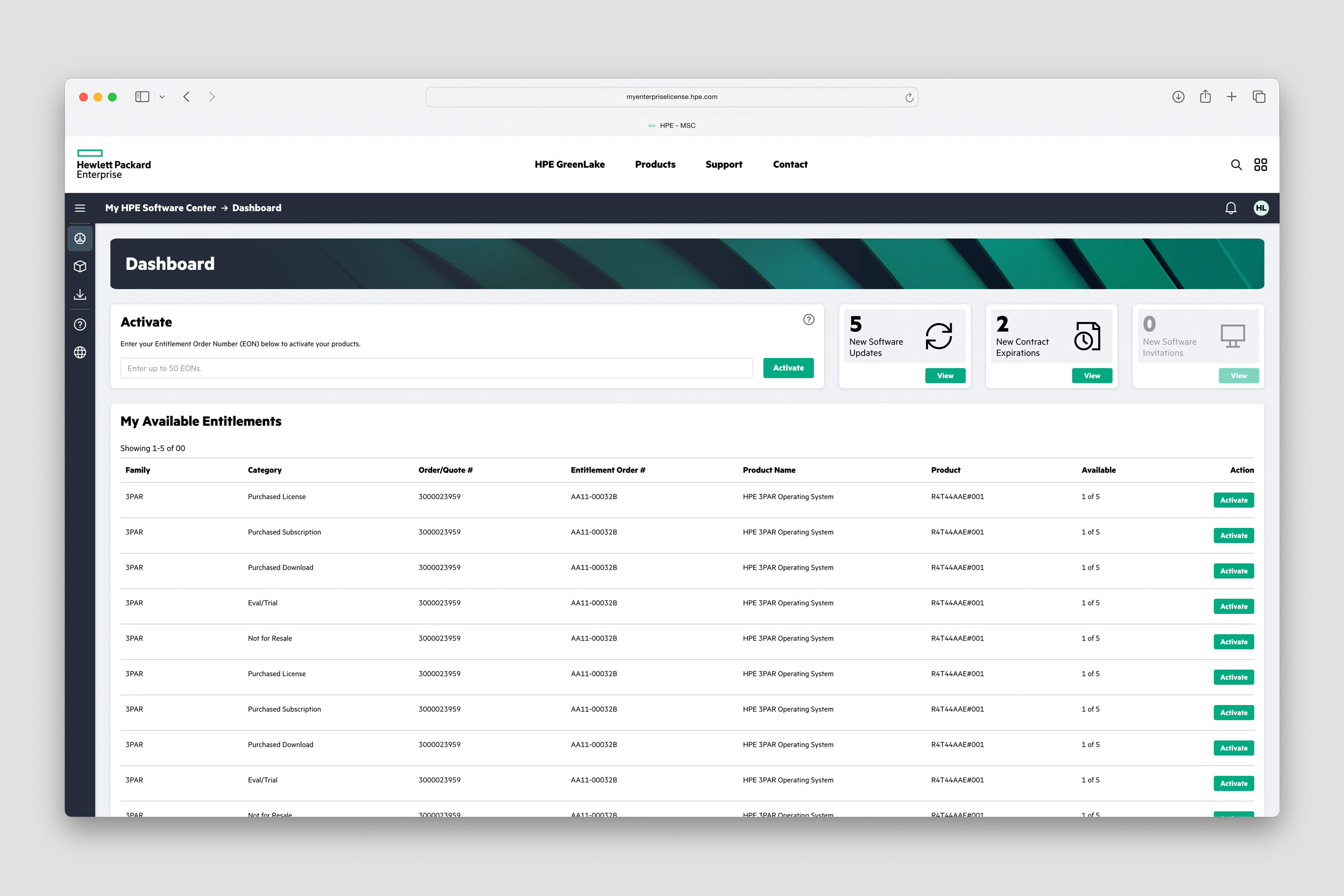Open the search magnifier in header
Image resolution: width=1344 pixels, height=896 pixels.
pos(1236,165)
